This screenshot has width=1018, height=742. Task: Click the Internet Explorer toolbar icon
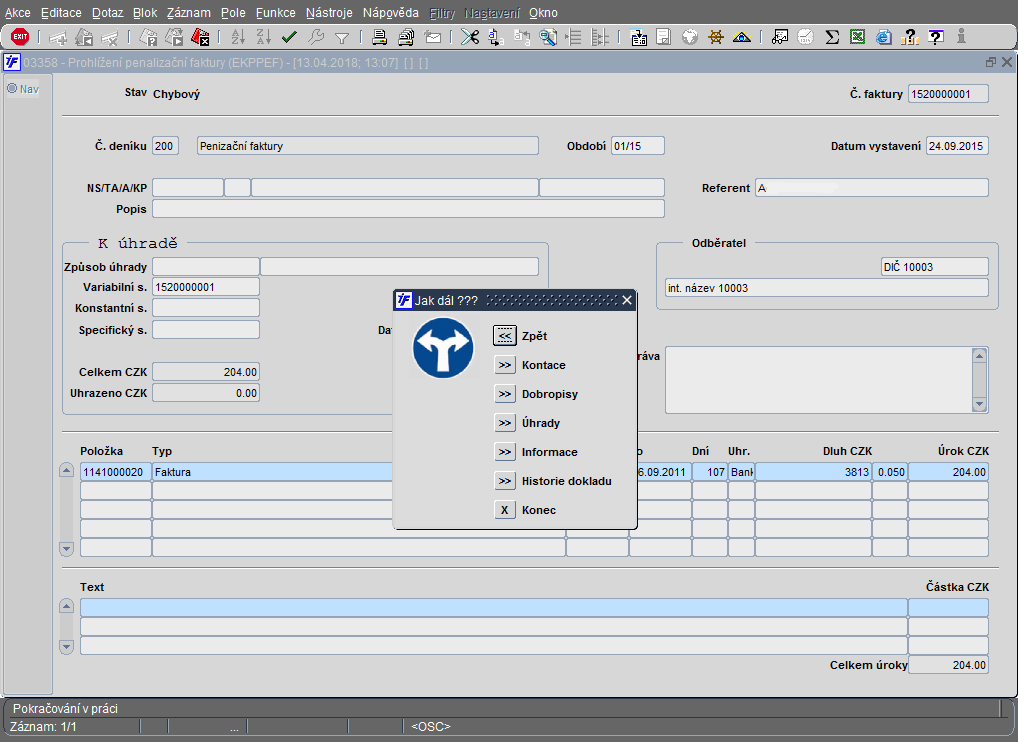[884, 37]
